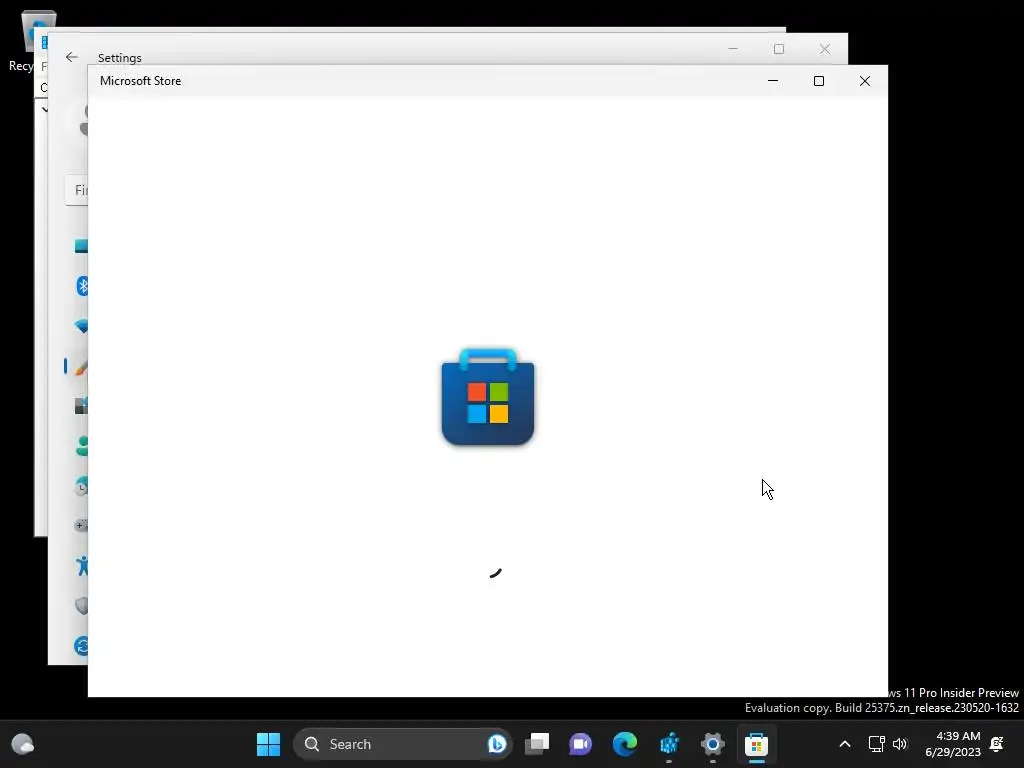The height and width of the screenshot is (768, 1024).
Task: Select Accounts person icon in Settings sidebar
Action: click(x=82, y=446)
